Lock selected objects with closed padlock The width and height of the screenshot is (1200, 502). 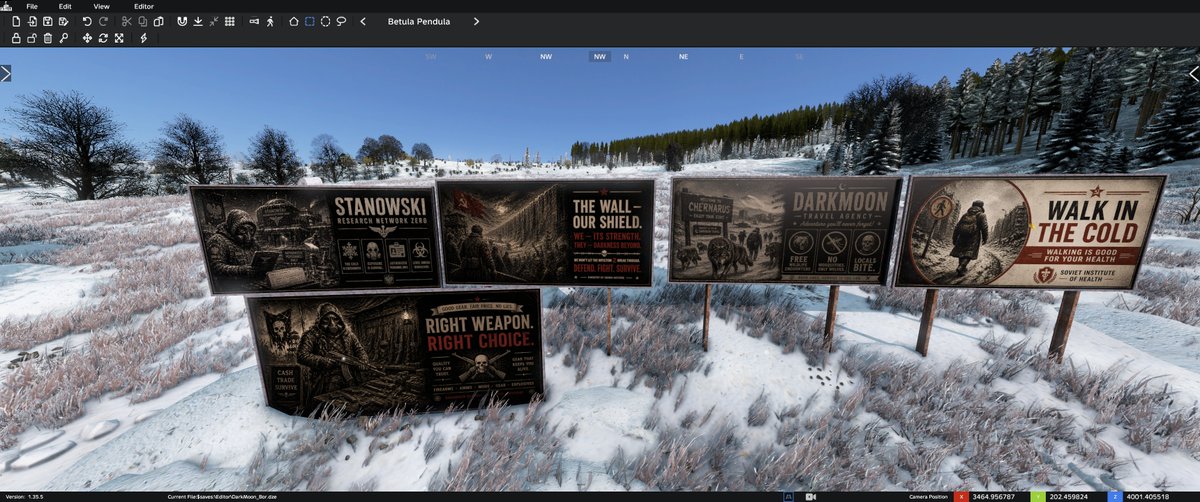coord(16,38)
